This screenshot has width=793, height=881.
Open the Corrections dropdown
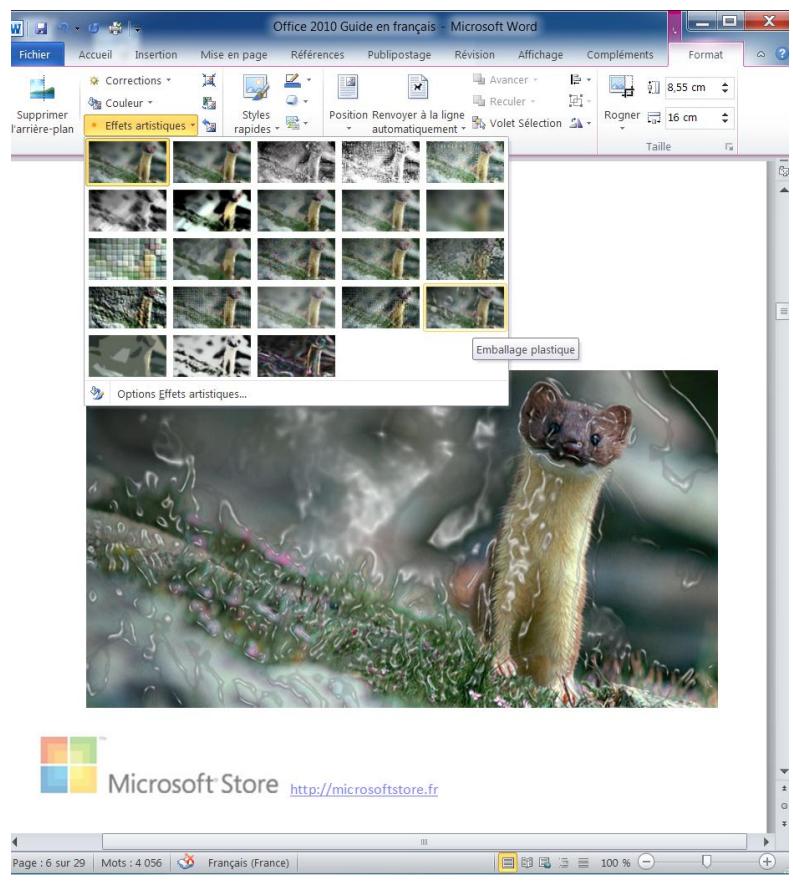point(130,81)
